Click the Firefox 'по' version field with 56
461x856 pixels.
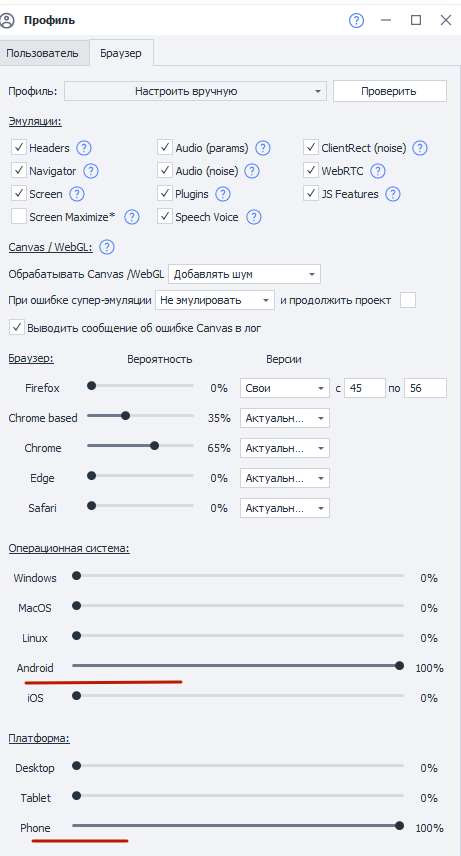tap(425, 388)
